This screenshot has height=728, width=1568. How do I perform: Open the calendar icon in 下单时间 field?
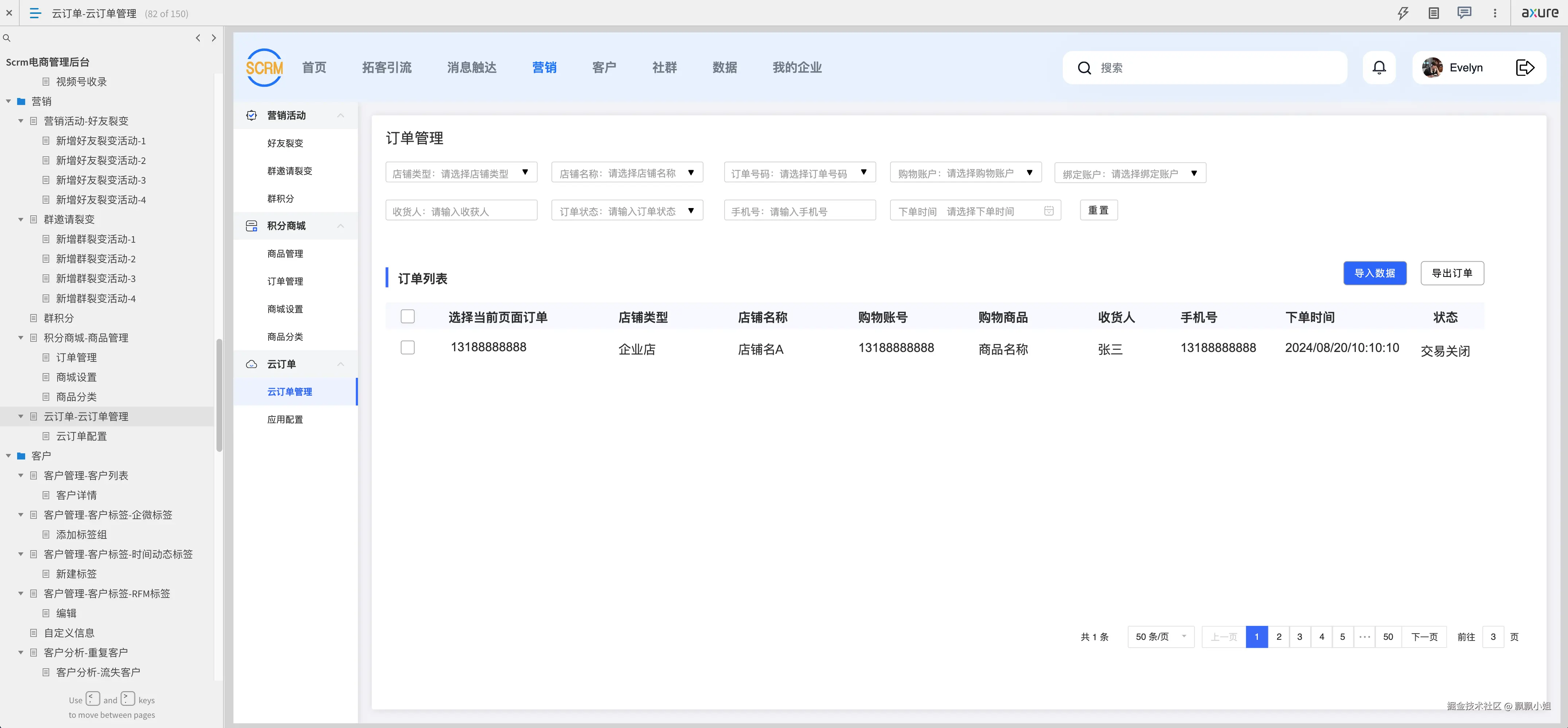(1049, 210)
